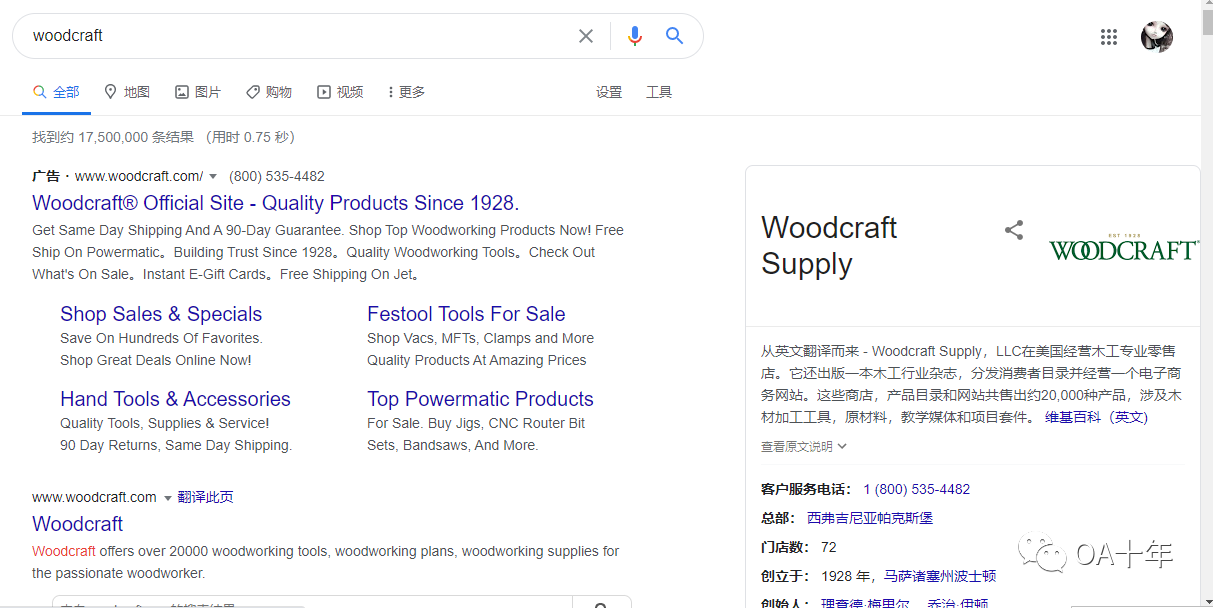
Task: Open the 设置 menu
Action: point(609,91)
